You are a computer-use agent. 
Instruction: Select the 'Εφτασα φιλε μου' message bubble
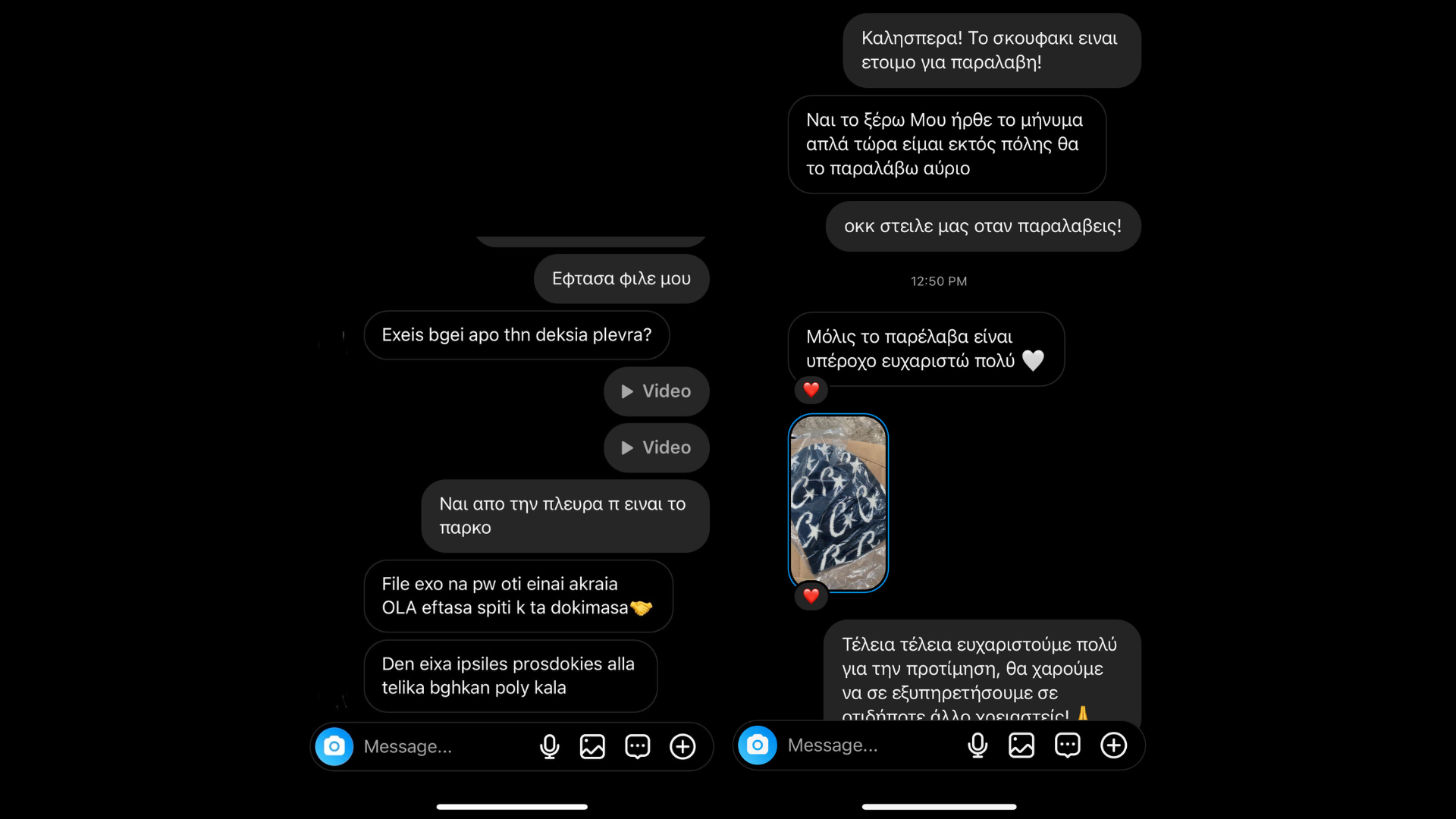click(622, 279)
